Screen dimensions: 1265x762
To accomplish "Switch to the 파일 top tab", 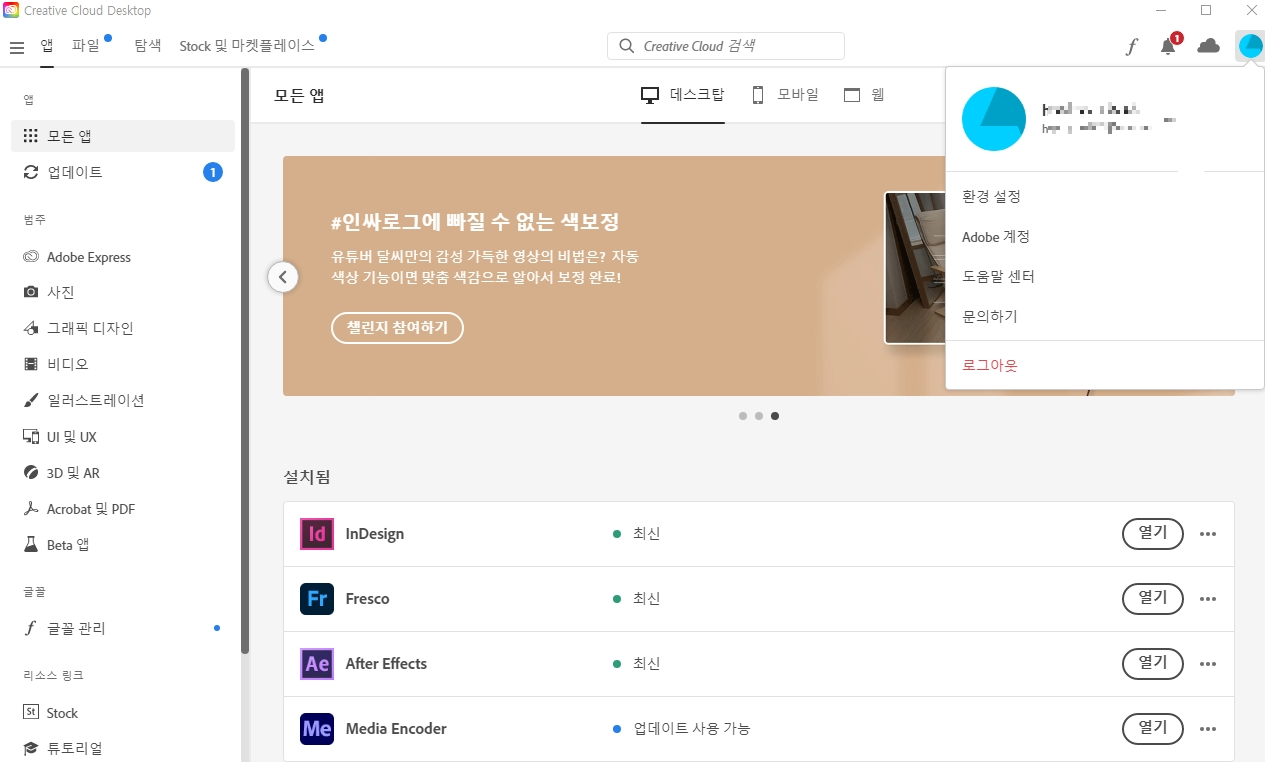I will 86,46.
